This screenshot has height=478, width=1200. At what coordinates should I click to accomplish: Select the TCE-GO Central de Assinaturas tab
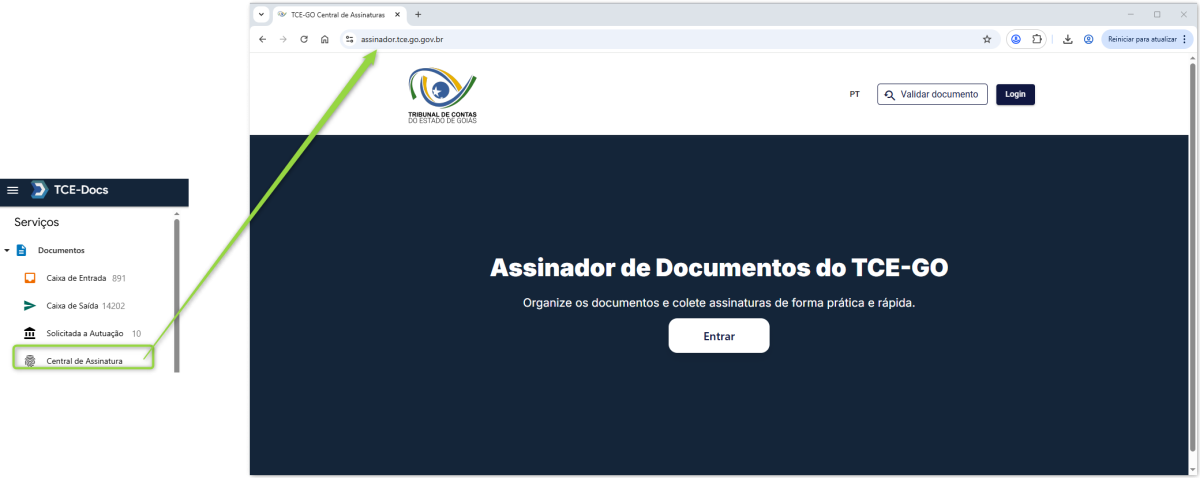pyautogui.click(x=339, y=15)
